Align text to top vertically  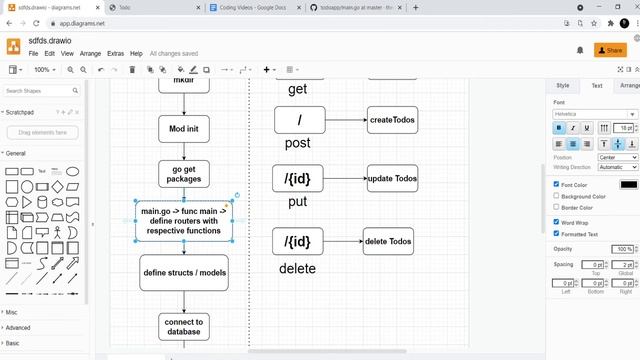point(604,144)
